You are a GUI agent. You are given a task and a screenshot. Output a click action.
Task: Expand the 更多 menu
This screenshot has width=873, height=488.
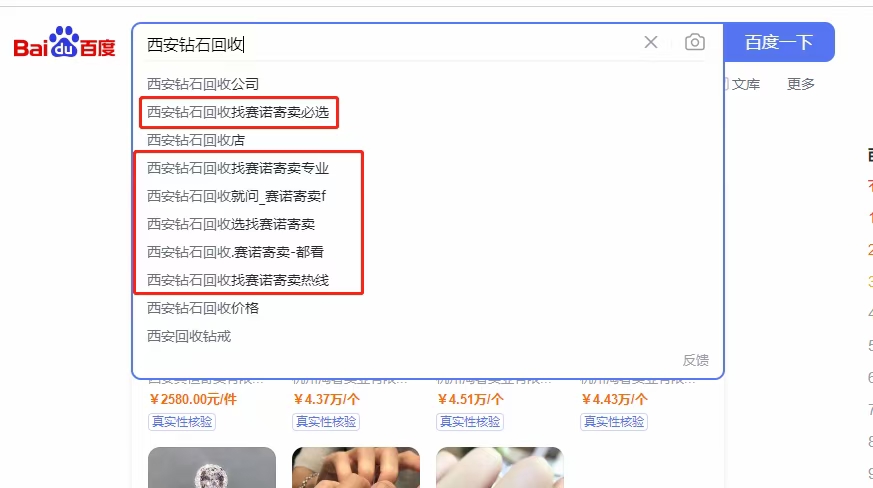pyautogui.click(x=801, y=84)
